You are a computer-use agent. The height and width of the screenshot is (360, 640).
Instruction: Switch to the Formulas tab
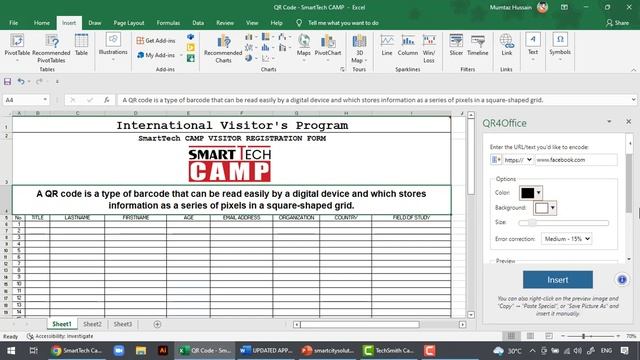click(168, 23)
